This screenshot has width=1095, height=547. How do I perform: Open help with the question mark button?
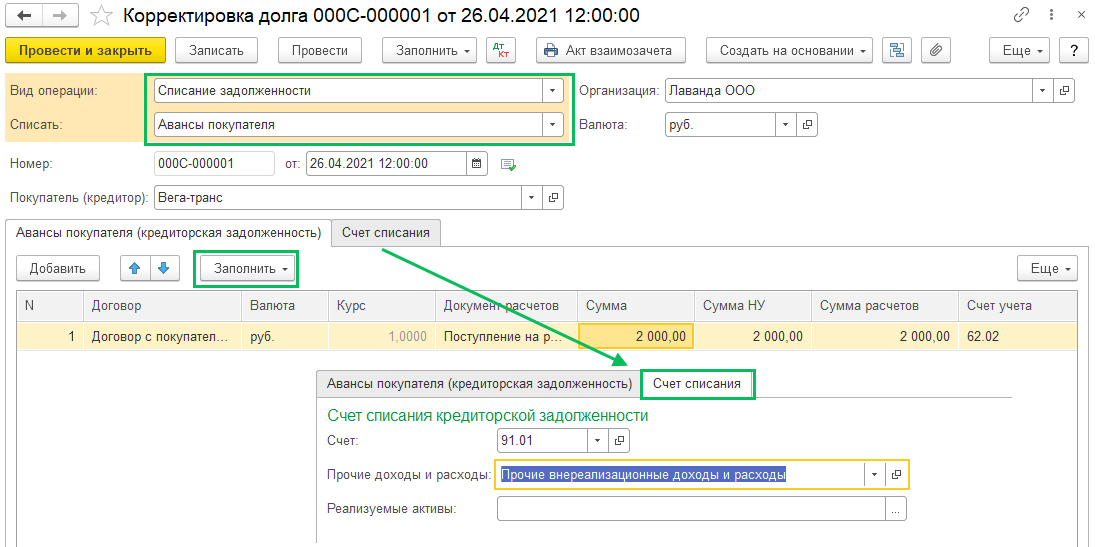tap(1071, 50)
